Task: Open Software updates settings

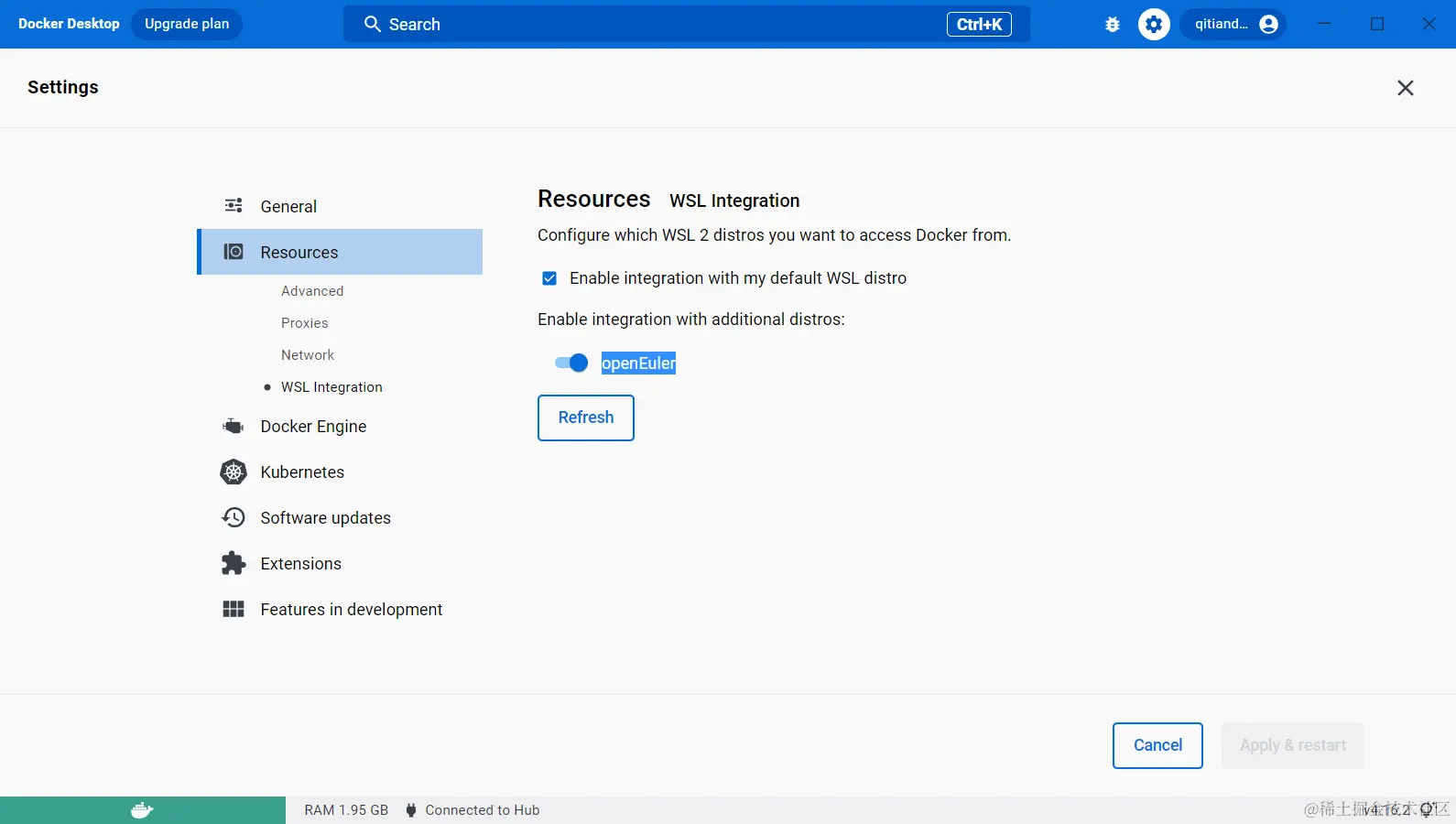Action: click(x=340, y=517)
